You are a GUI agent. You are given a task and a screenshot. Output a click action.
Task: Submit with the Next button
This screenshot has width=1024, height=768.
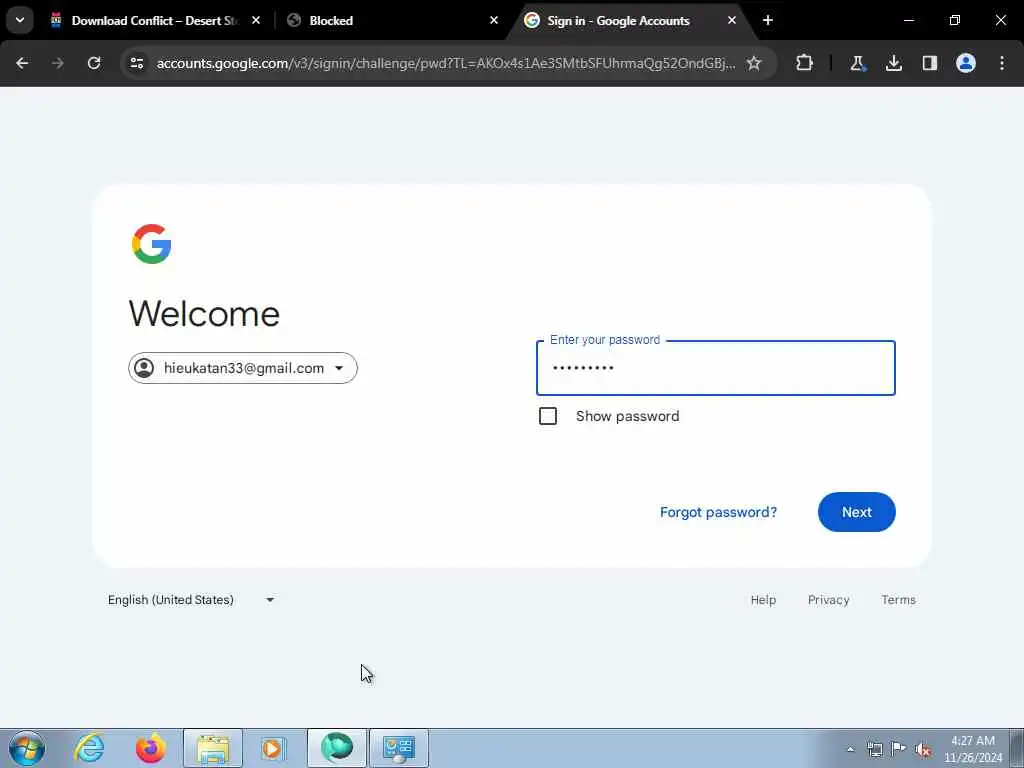click(856, 512)
